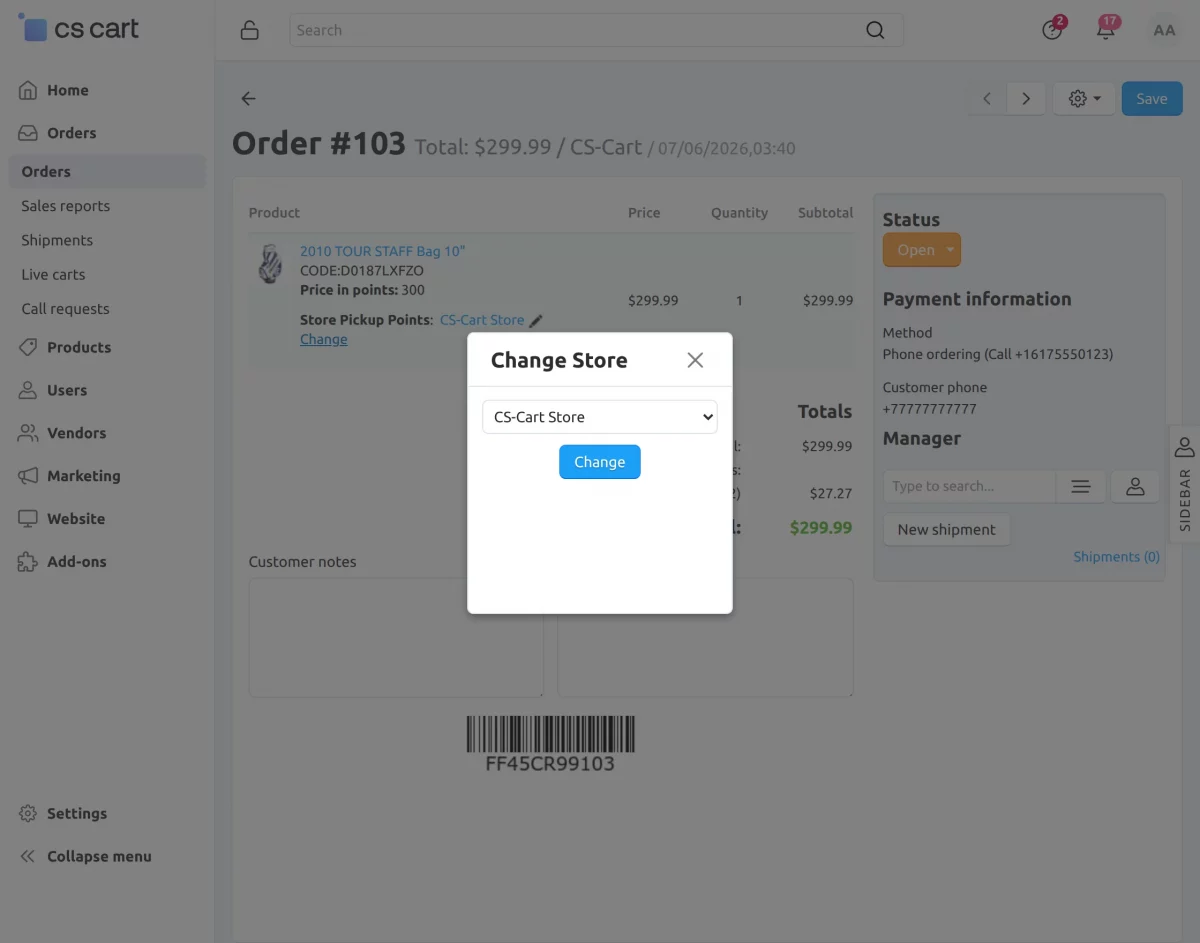Click the CODE:D0187LXFZO text
The image size is (1200, 943).
point(362,271)
